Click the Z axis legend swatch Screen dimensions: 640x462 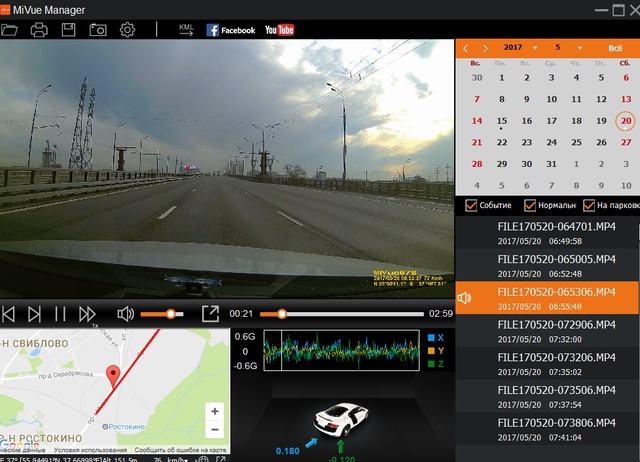tap(431, 364)
